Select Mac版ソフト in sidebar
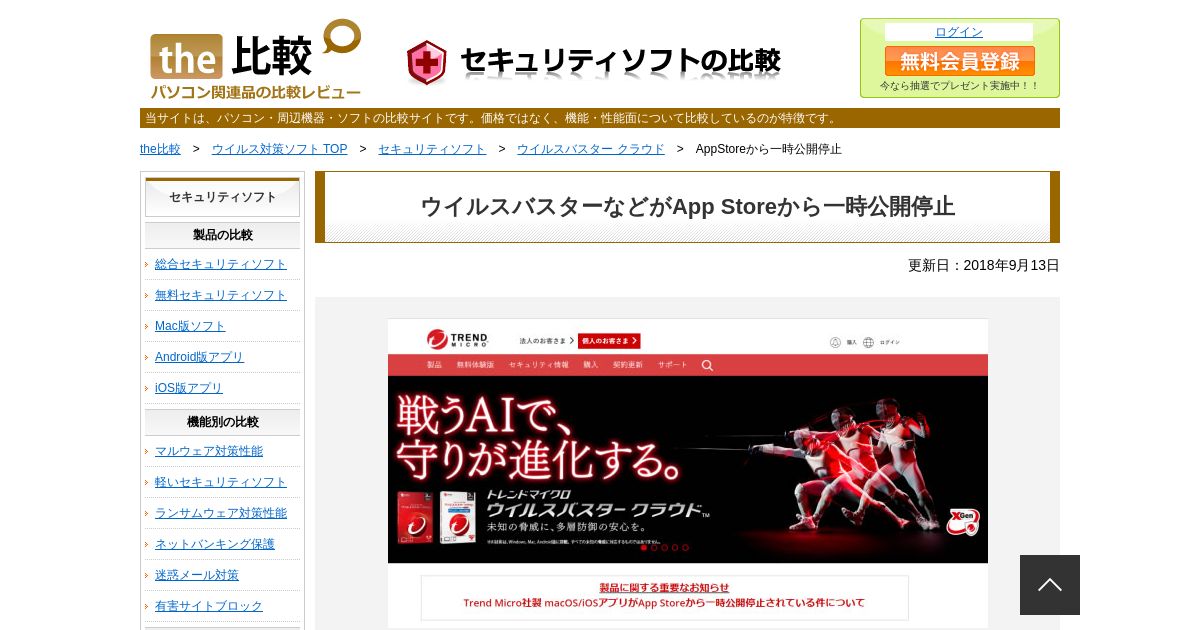The width and height of the screenshot is (1200, 630). pos(190,326)
